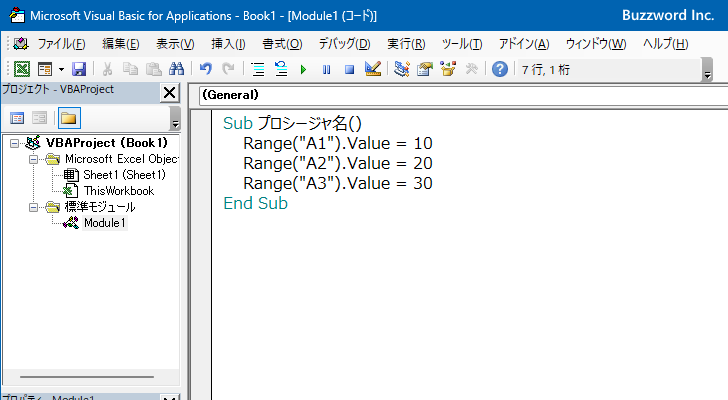
Task: Open the 表示(V) menu
Action: tap(175, 44)
